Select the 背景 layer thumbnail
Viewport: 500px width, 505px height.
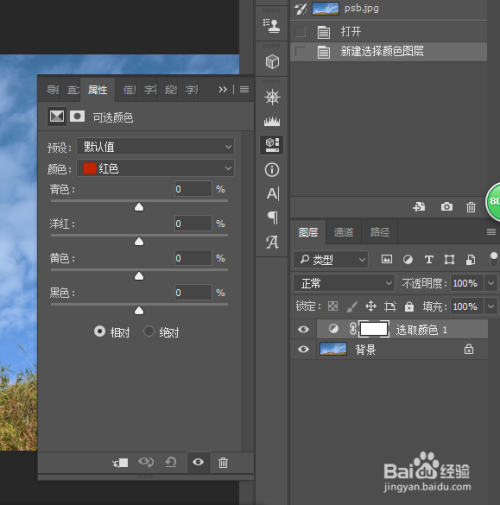(333, 349)
